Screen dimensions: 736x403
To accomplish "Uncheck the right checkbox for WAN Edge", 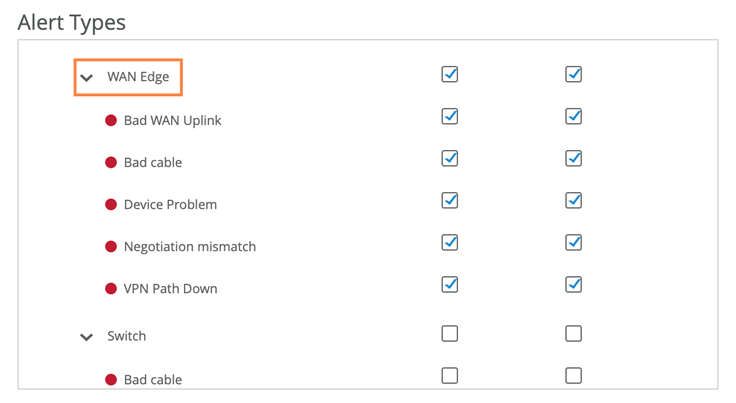I will (573, 74).
